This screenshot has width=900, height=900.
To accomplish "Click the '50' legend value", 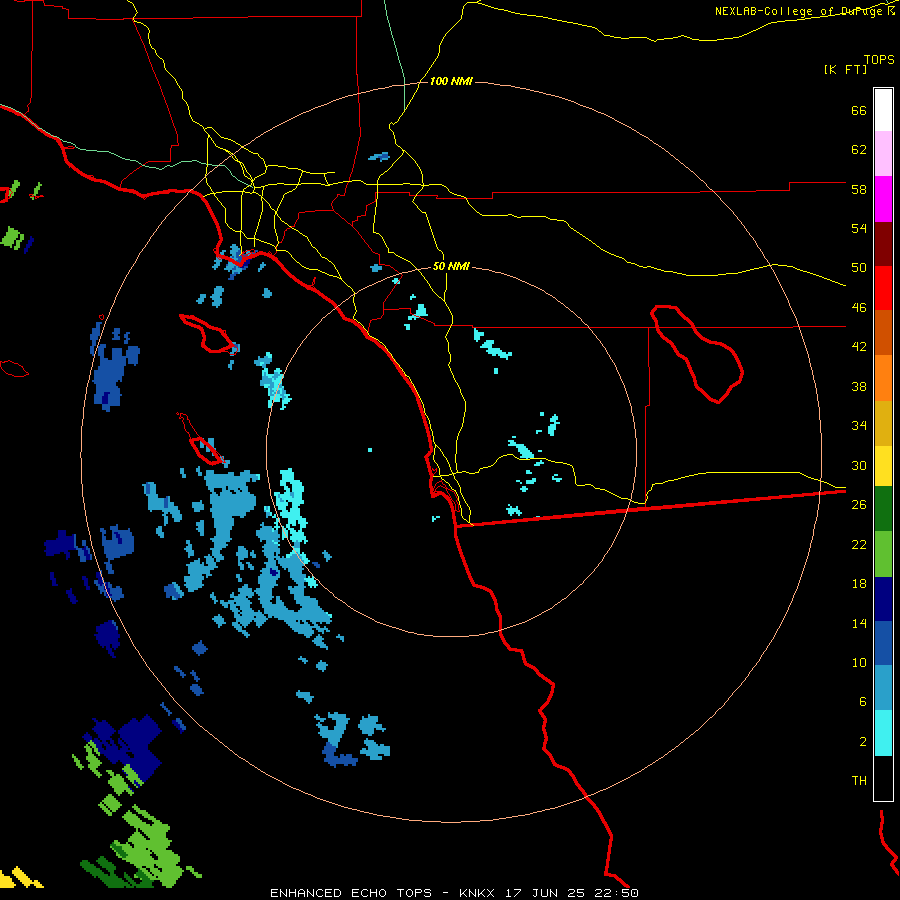I will point(859,267).
